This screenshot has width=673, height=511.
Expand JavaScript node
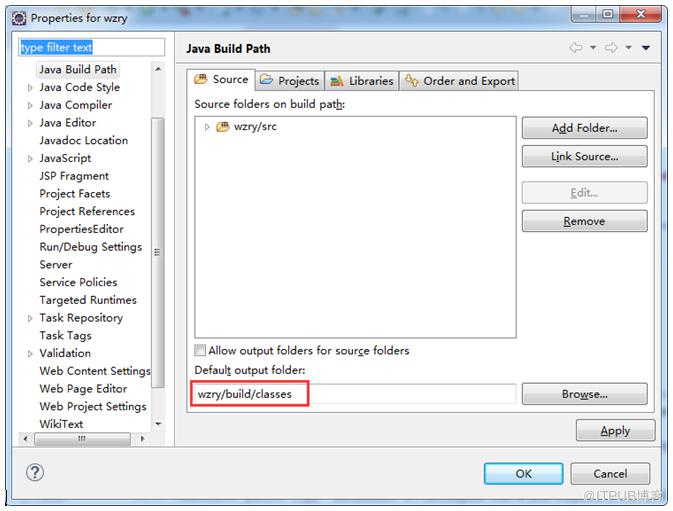click(x=30, y=159)
